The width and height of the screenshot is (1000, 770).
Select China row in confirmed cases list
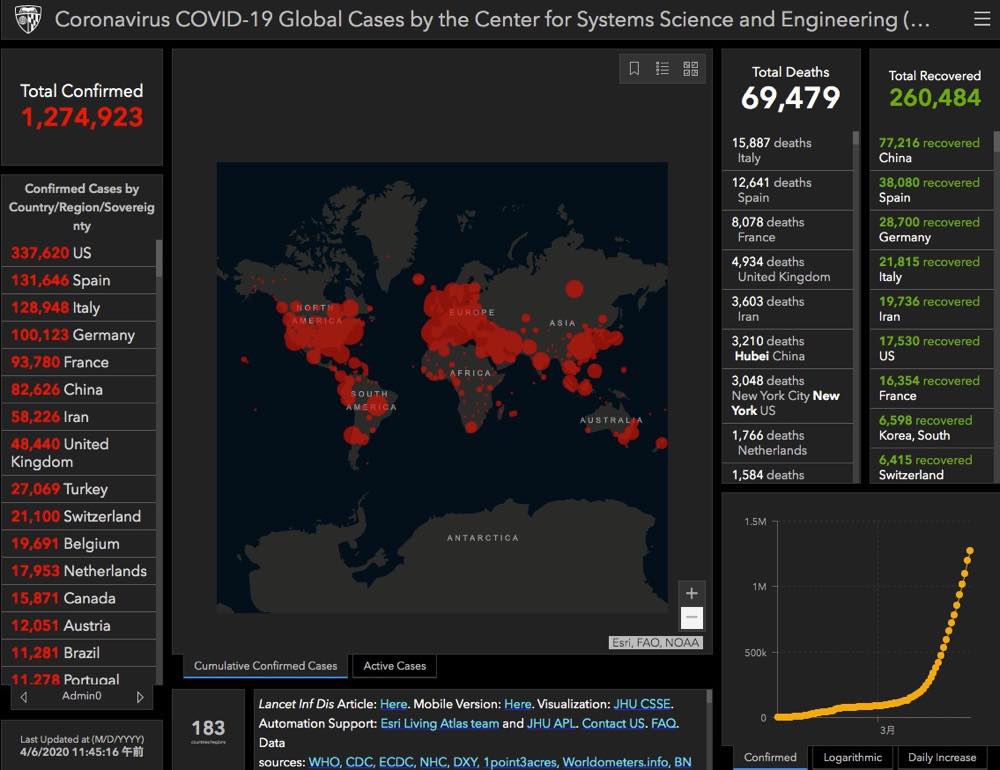79,390
